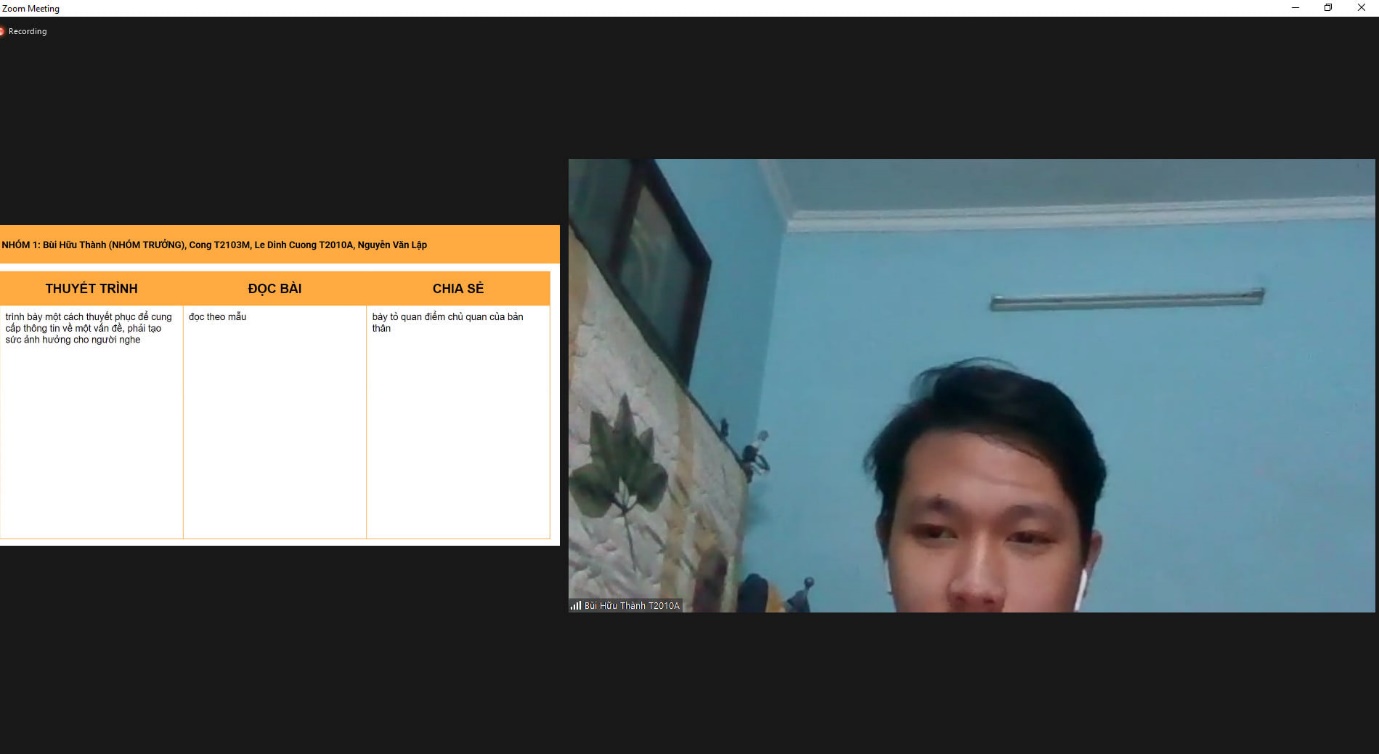Click 'Nguyễn Văn Lập' in group header
Image resolution: width=1379 pixels, height=754 pixels.
coord(393,245)
